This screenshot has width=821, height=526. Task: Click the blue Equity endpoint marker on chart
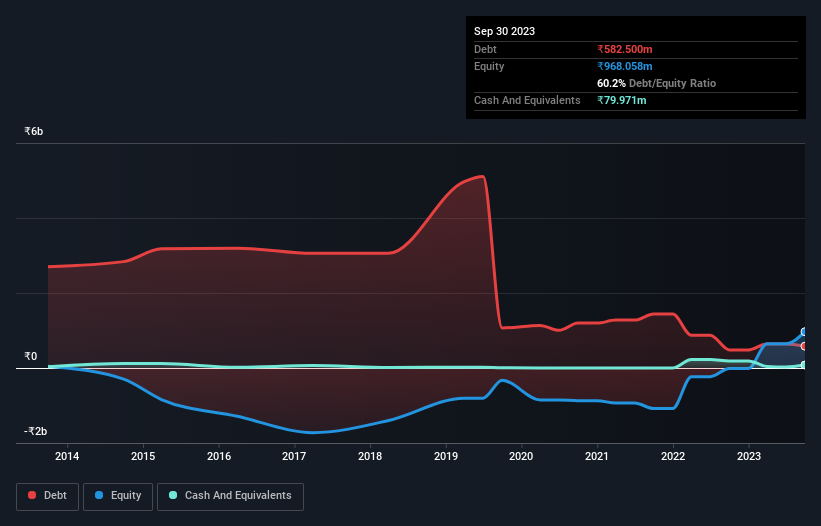pos(804,332)
